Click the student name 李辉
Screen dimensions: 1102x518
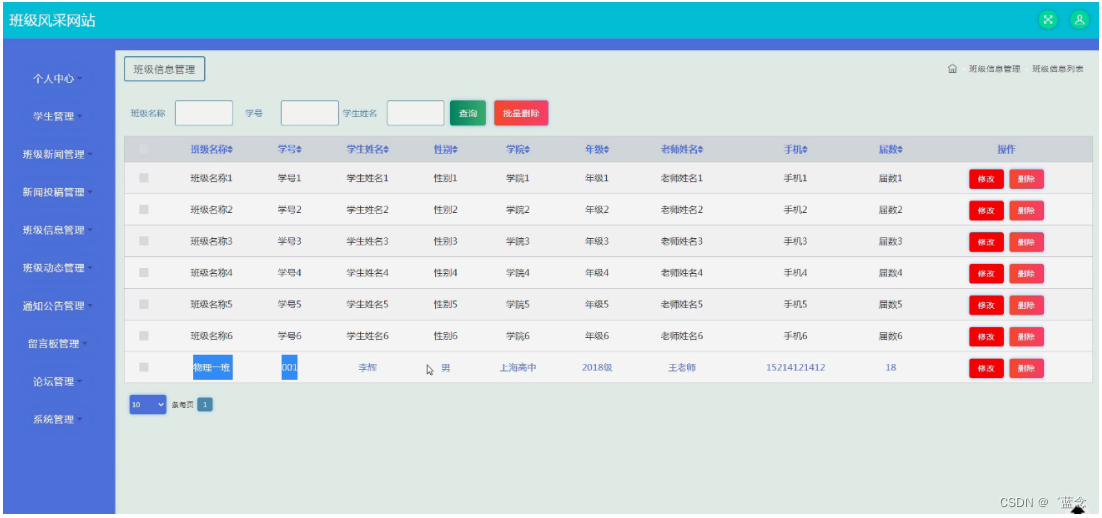368,368
